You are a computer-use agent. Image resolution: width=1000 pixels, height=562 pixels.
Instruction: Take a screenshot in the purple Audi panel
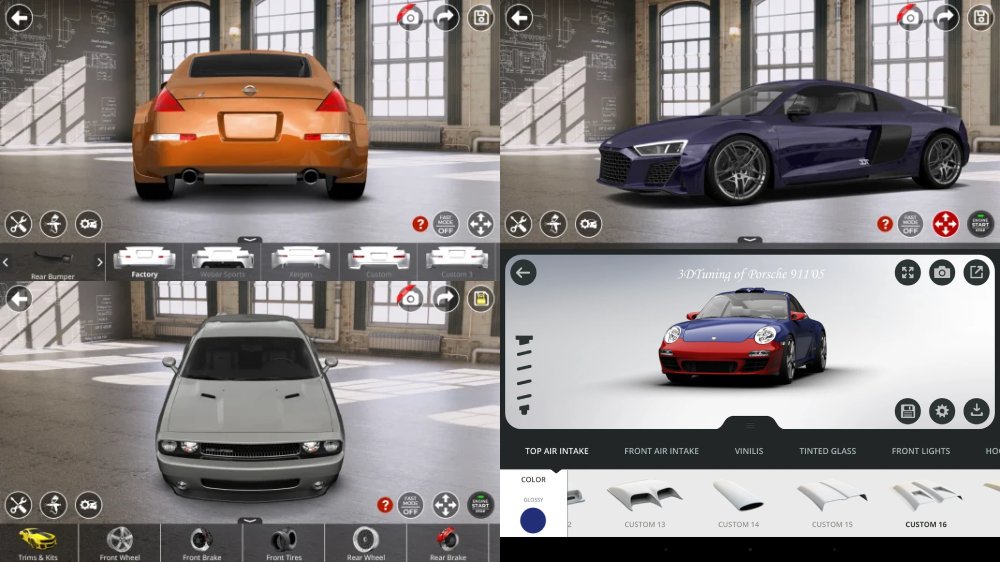tap(910, 17)
